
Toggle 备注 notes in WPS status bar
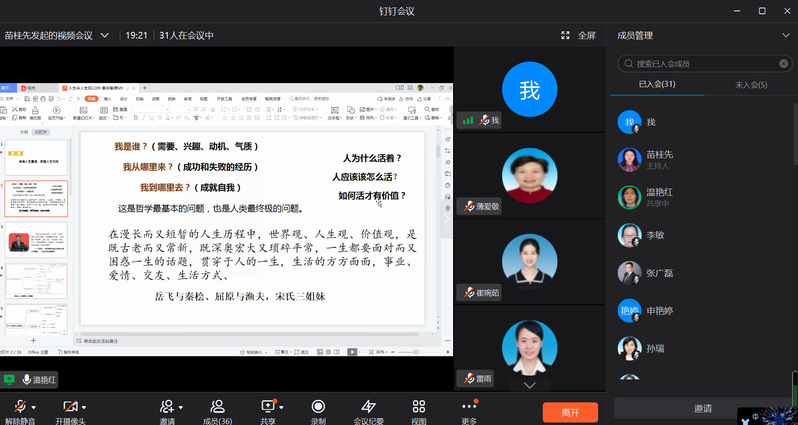click(x=284, y=352)
